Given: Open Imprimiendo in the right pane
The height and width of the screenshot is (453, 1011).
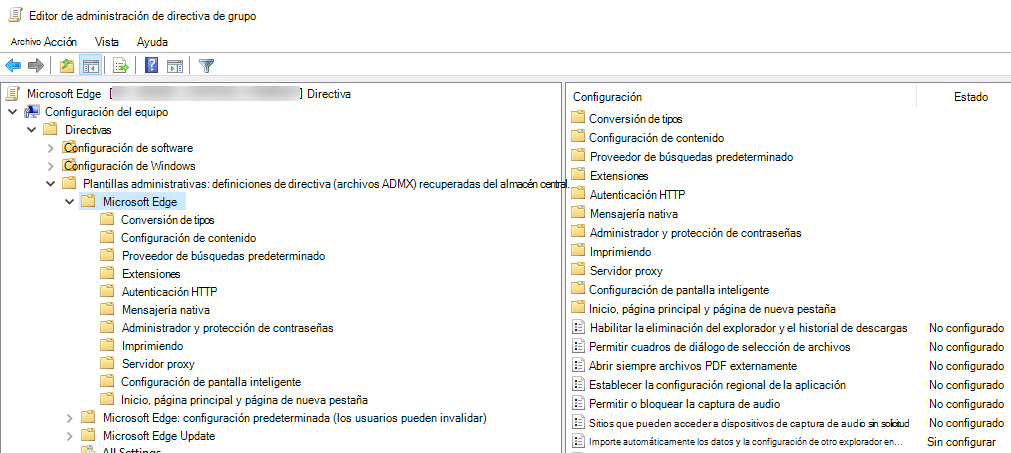Looking at the screenshot, I should [x=620, y=252].
